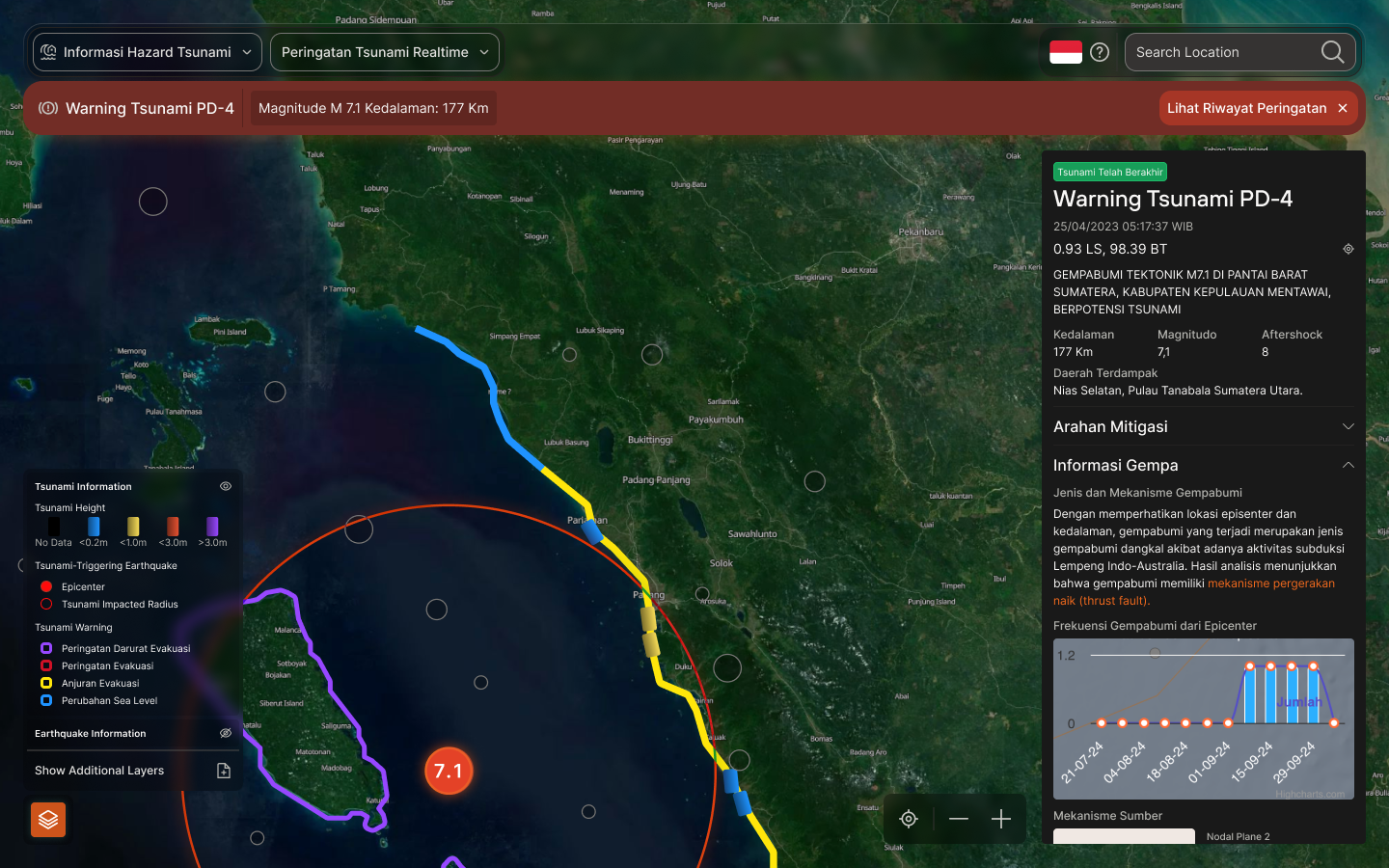Click the 7.1 earthquake epicenter marker
The width and height of the screenshot is (1389, 868).
point(449,771)
